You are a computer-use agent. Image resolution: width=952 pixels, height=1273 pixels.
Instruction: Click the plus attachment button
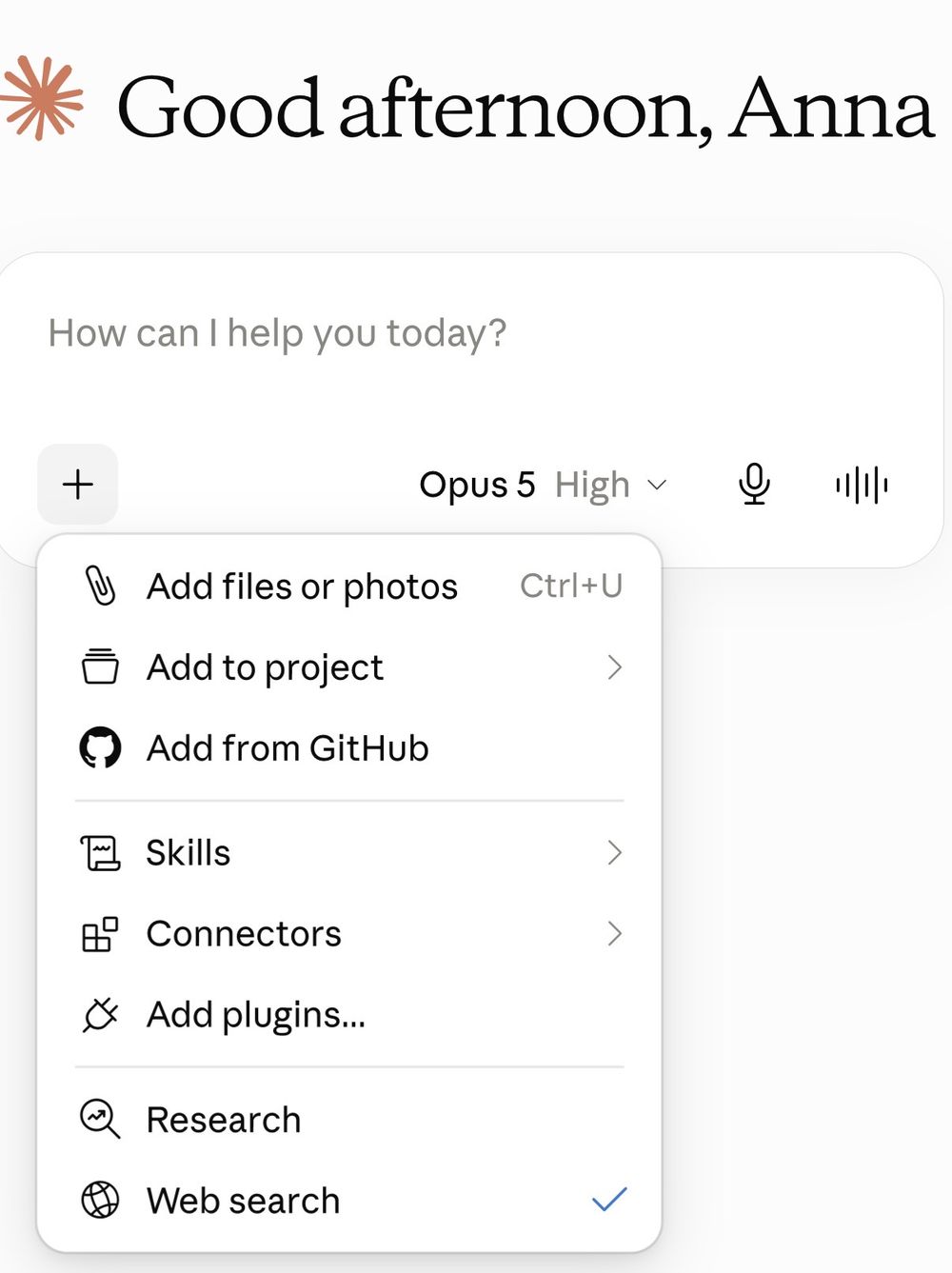pos(78,484)
